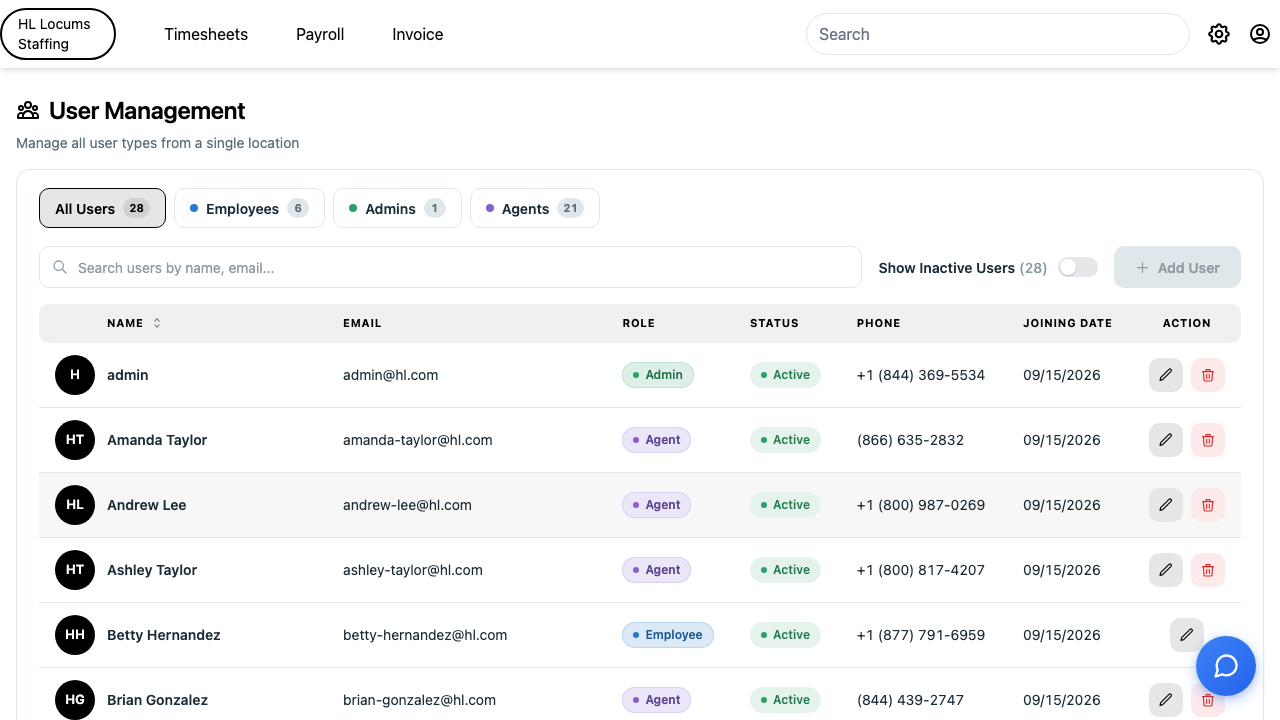This screenshot has height=720, width=1280.
Task: Click the HL Locums Staffing logo button
Action: pyautogui.click(x=58, y=34)
